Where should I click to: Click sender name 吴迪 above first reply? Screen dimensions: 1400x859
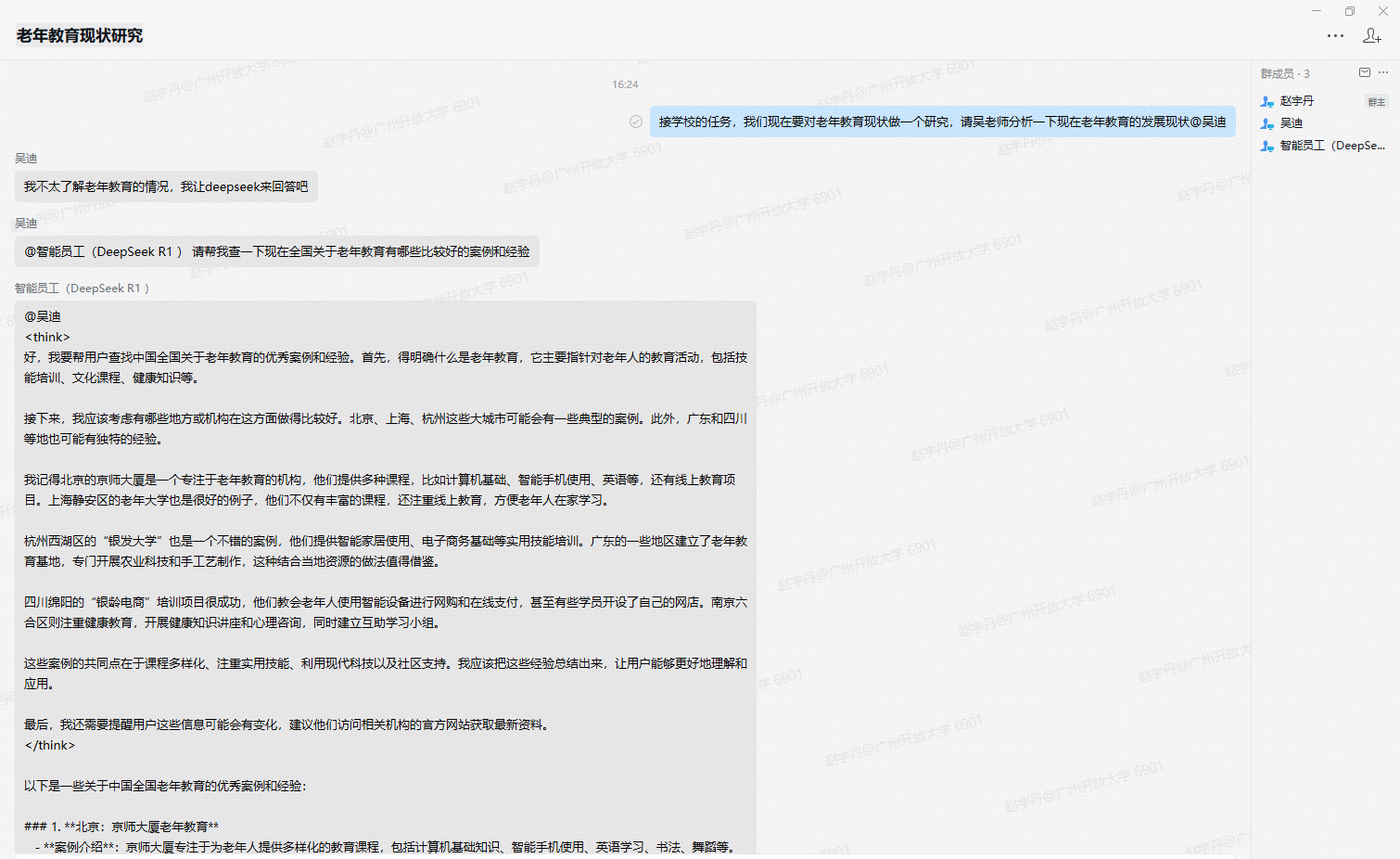click(x=26, y=159)
